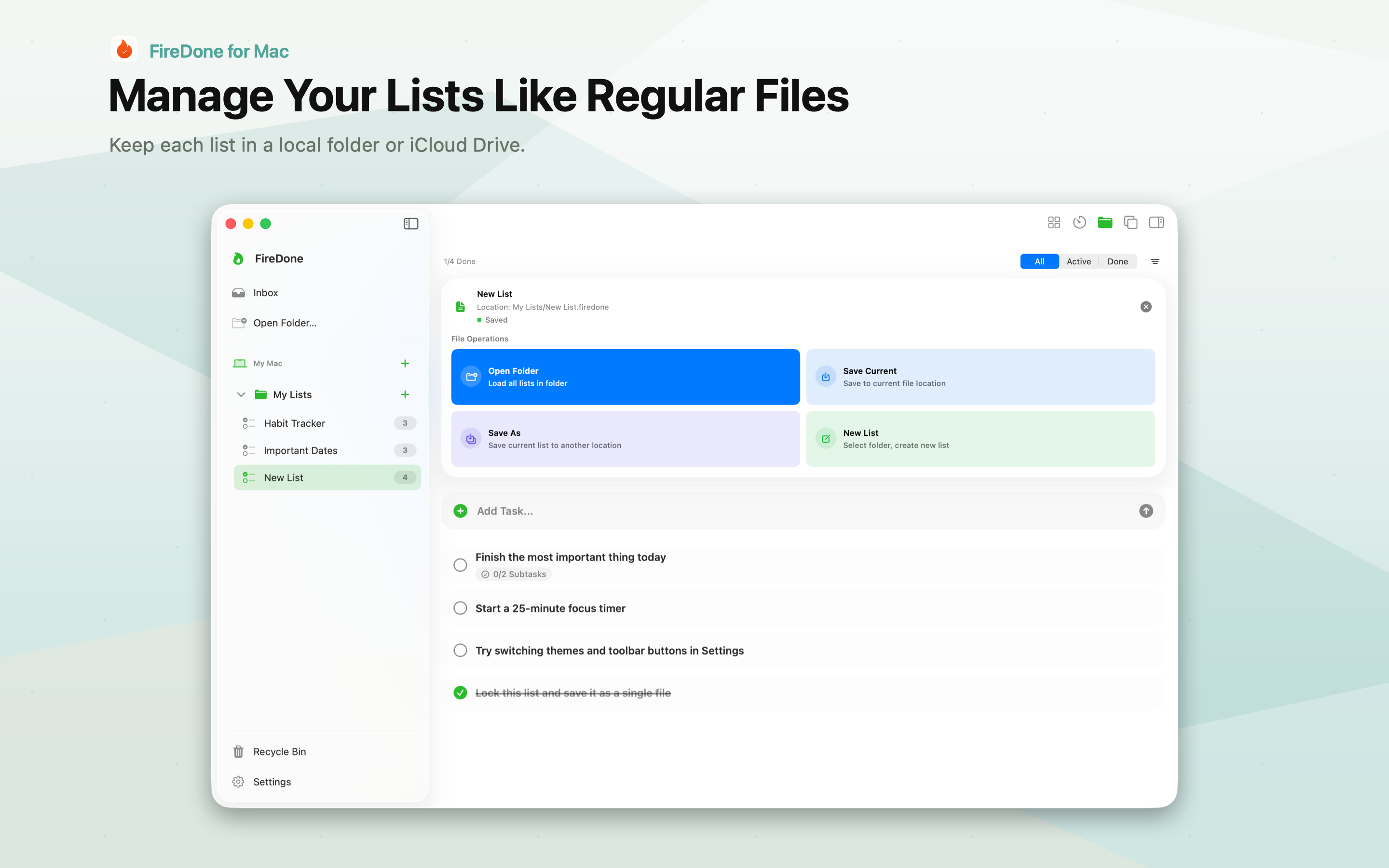
Task: Complete the 'Try switching themes' task
Action: click(460, 651)
